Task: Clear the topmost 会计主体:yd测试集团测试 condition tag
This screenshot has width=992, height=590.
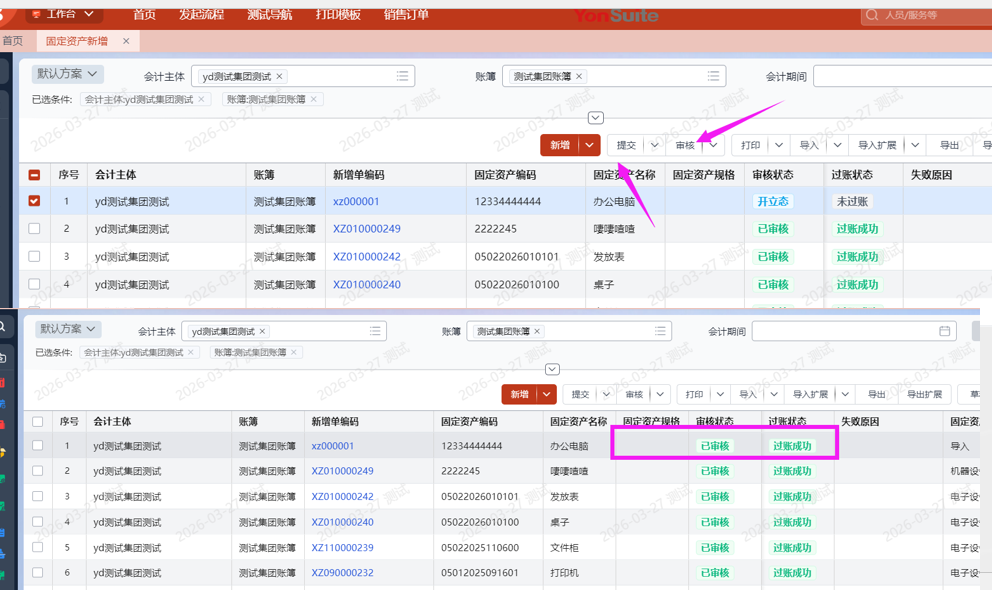Action: point(201,99)
